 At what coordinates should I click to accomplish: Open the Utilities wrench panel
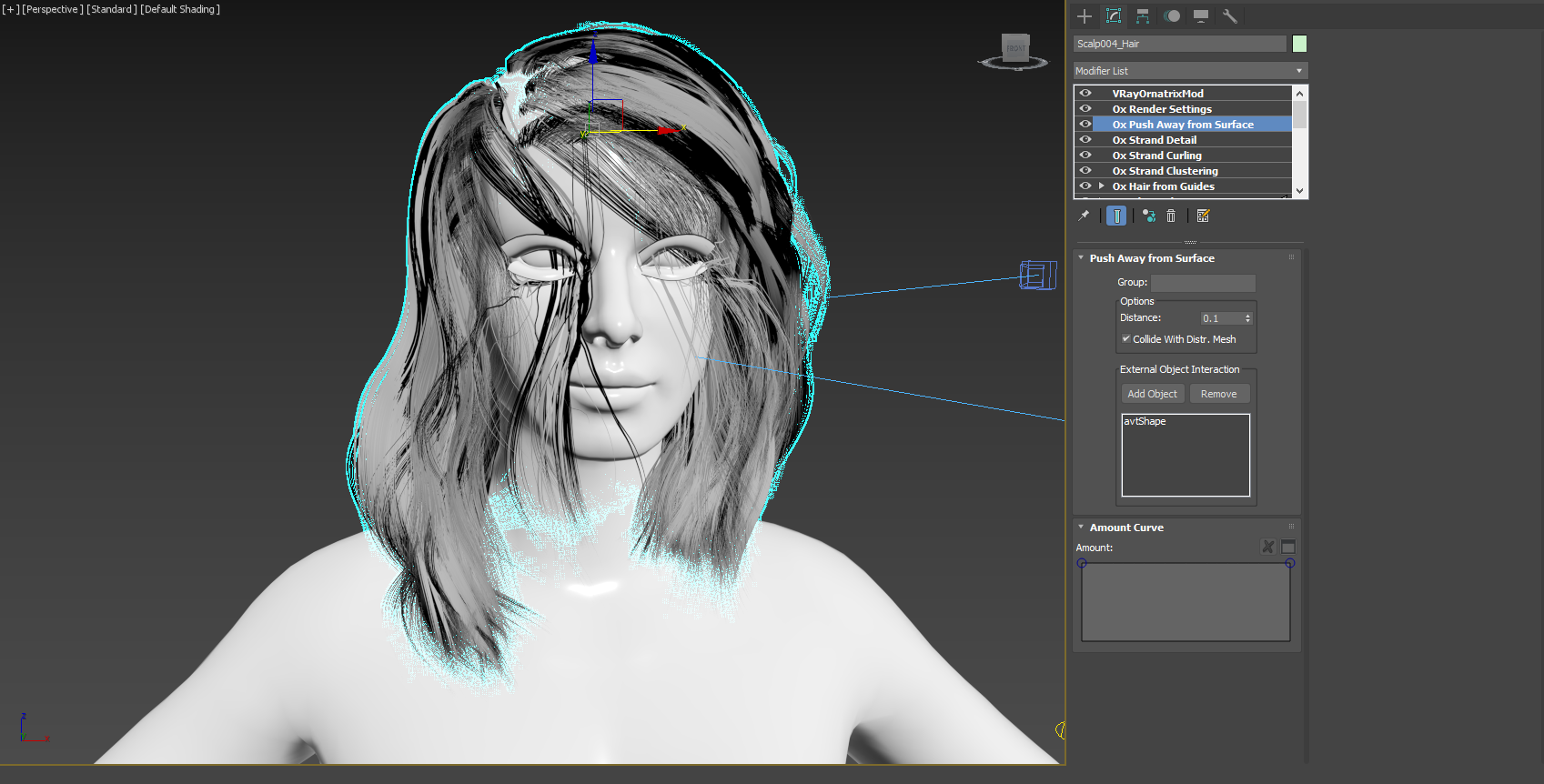(1229, 16)
